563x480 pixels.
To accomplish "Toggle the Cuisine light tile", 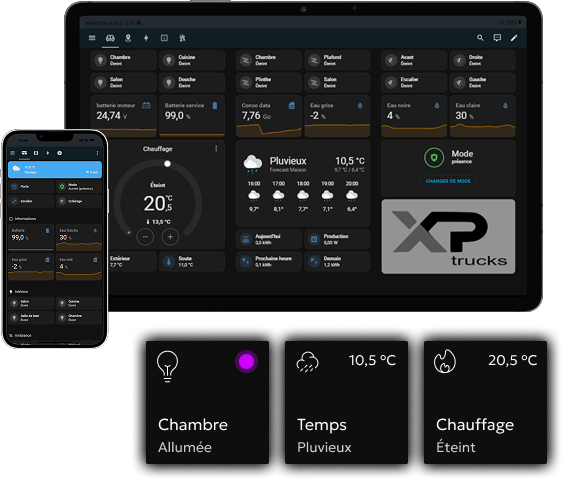I will pyautogui.click(x=192, y=60).
